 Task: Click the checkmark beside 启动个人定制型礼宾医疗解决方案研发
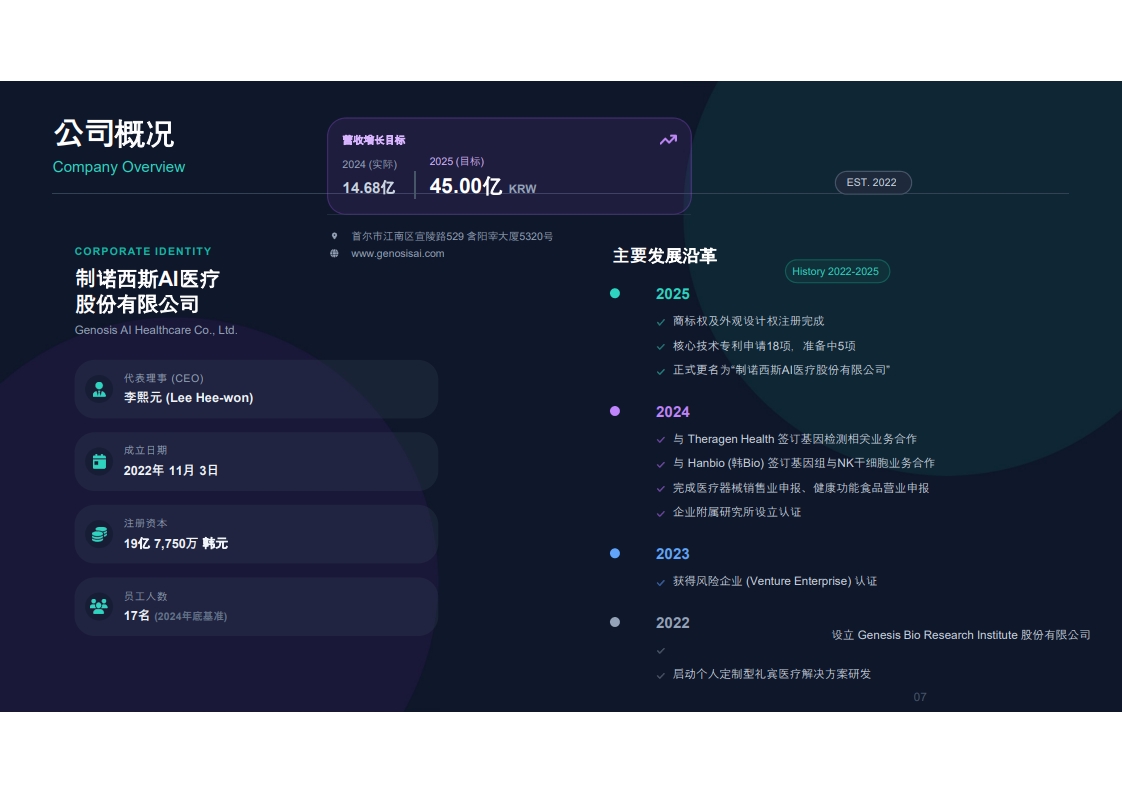click(x=660, y=675)
